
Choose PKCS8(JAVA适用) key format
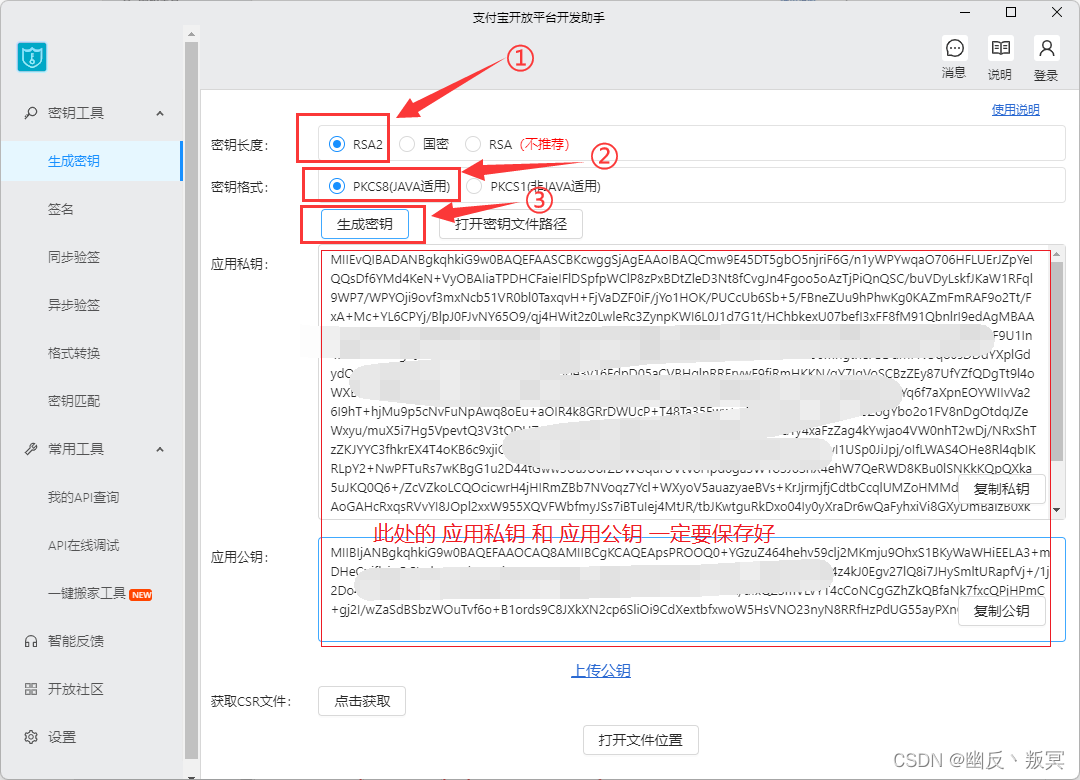pyautogui.click(x=337, y=186)
